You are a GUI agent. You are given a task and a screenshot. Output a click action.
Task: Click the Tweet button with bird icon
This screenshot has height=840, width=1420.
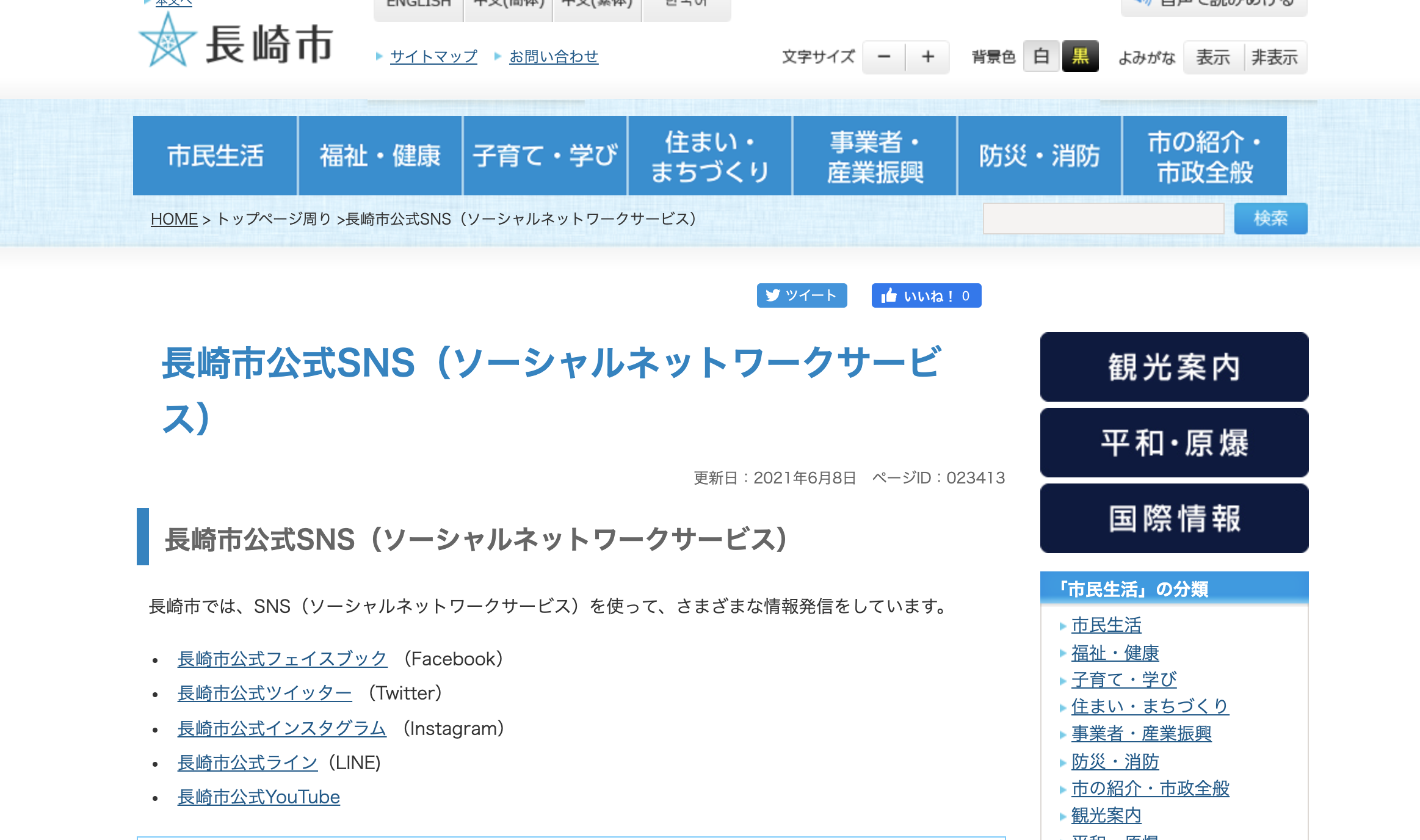click(x=802, y=295)
